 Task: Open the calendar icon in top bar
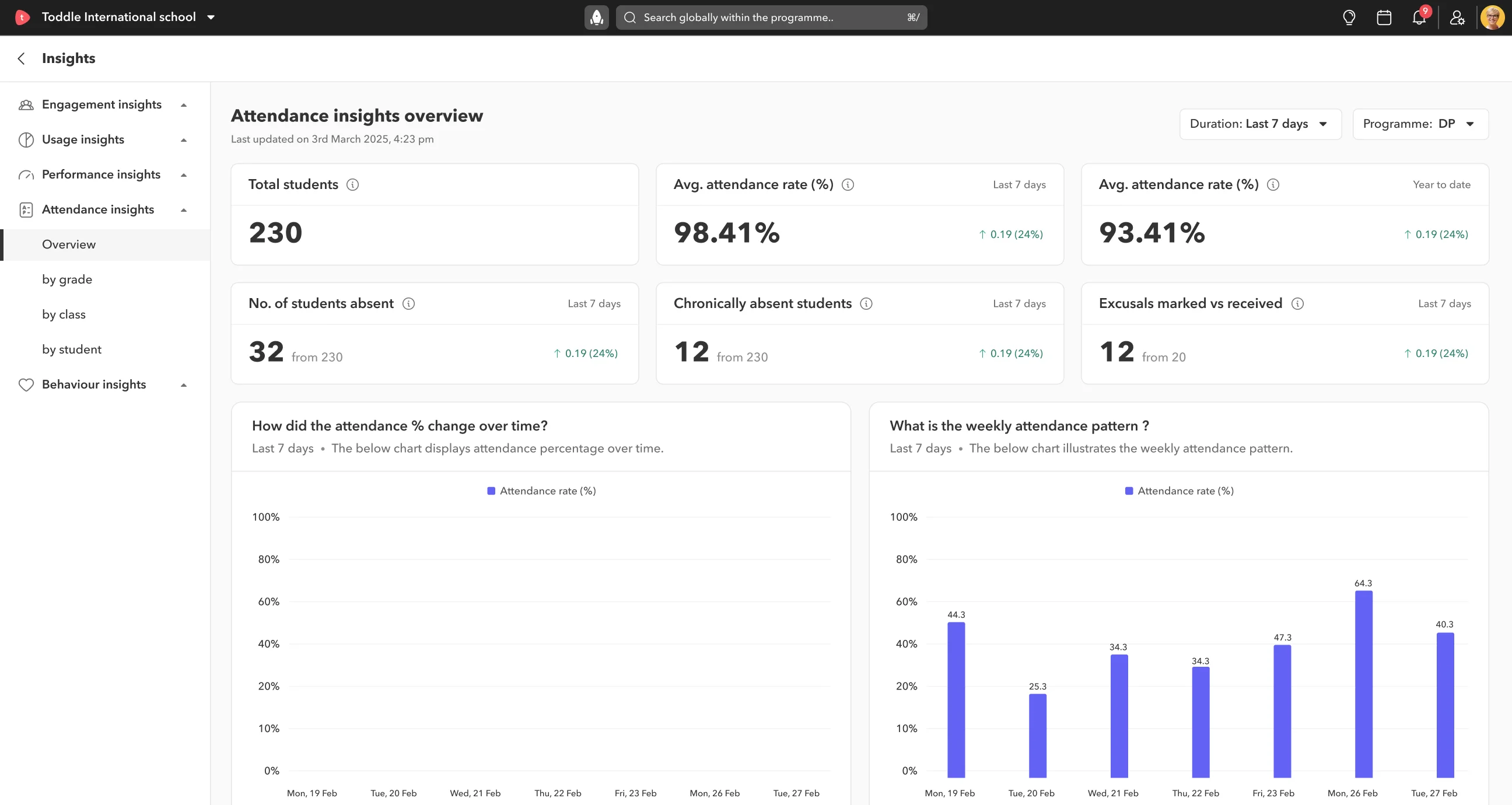click(x=1384, y=17)
